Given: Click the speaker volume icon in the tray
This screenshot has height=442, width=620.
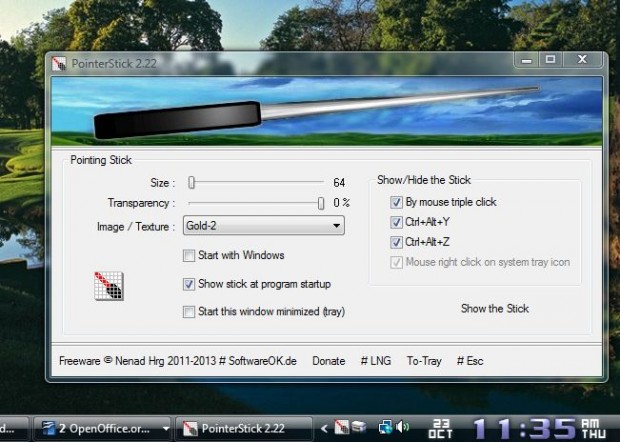Looking at the screenshot, I should click(x=402, y=427).
